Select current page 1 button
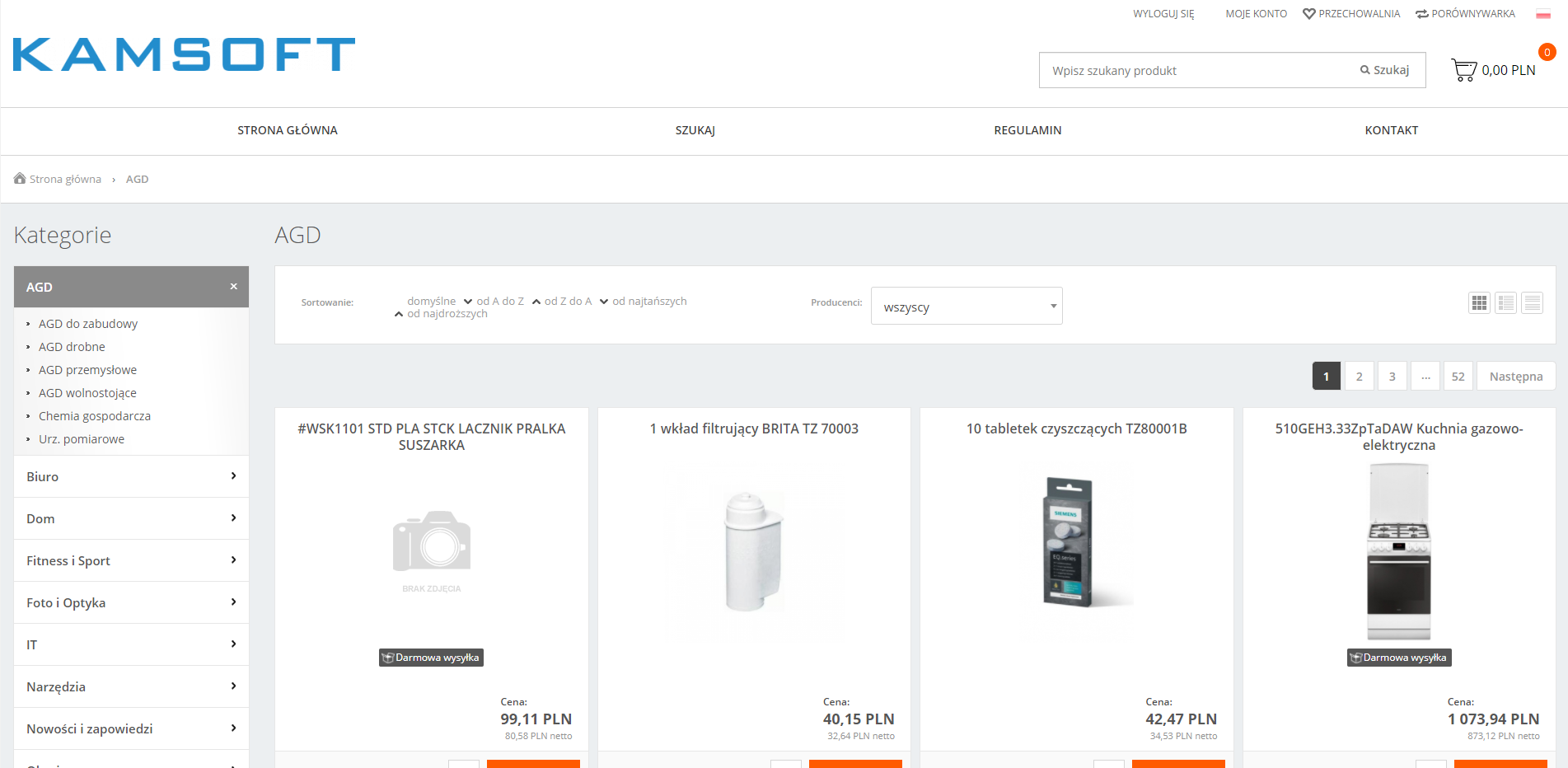This screenshot has height=768, width=1568. (1327, 376)
